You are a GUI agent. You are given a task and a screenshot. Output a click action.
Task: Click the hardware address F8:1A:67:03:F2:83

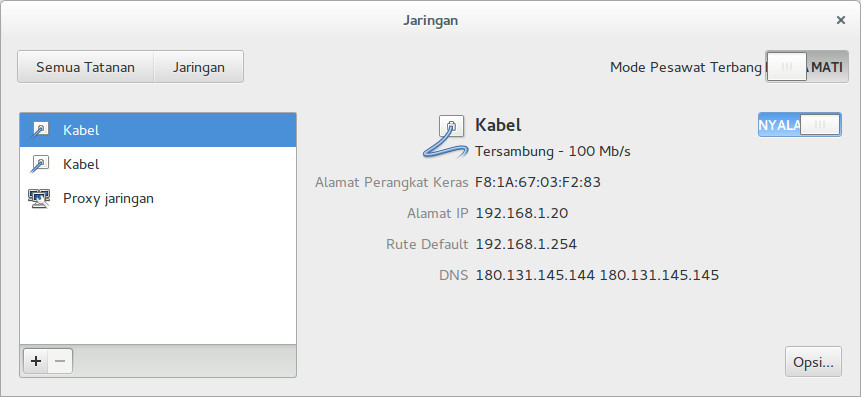tap(538, 182)
